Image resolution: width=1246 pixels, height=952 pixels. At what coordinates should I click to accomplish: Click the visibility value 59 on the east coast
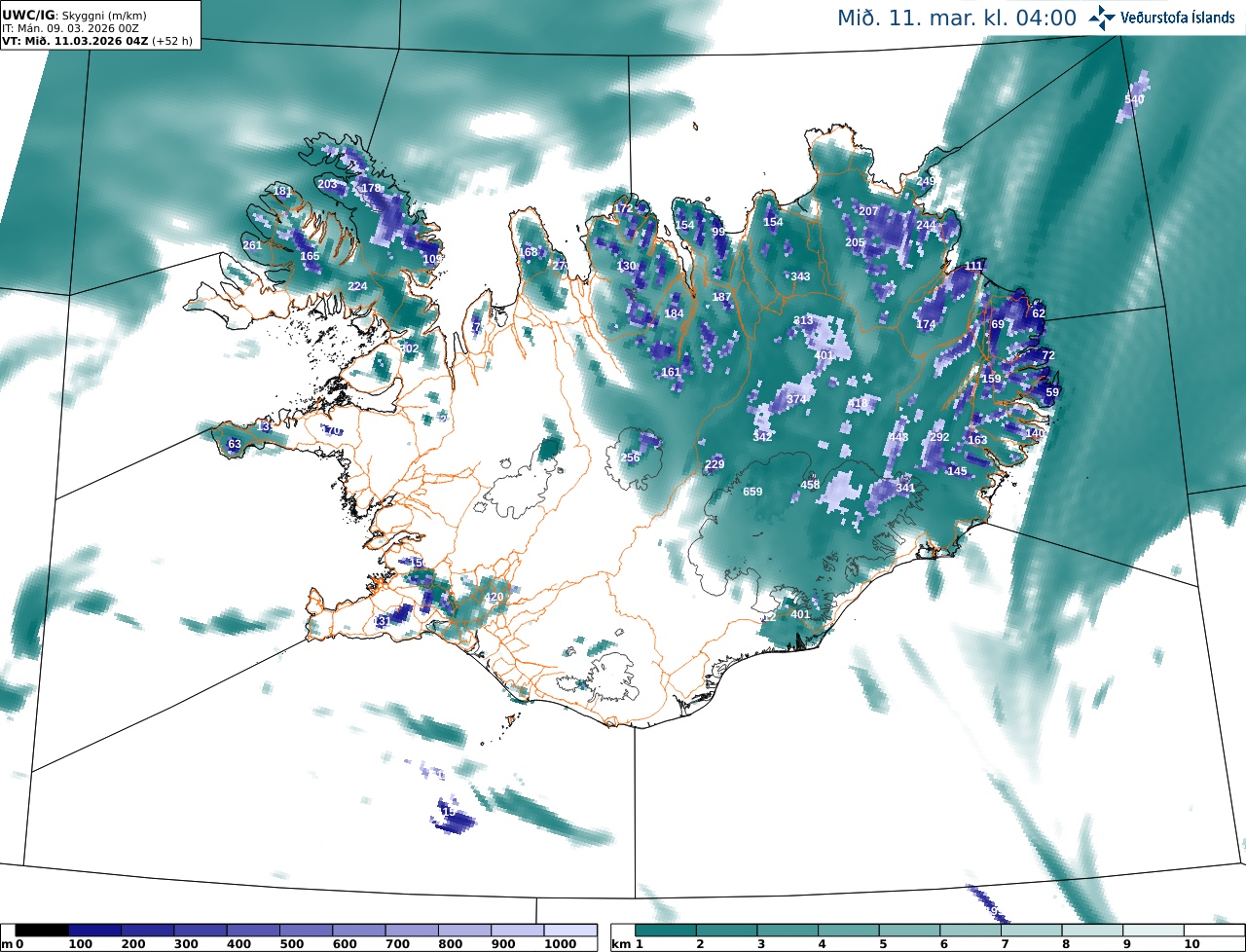[x=1051, y=392]
